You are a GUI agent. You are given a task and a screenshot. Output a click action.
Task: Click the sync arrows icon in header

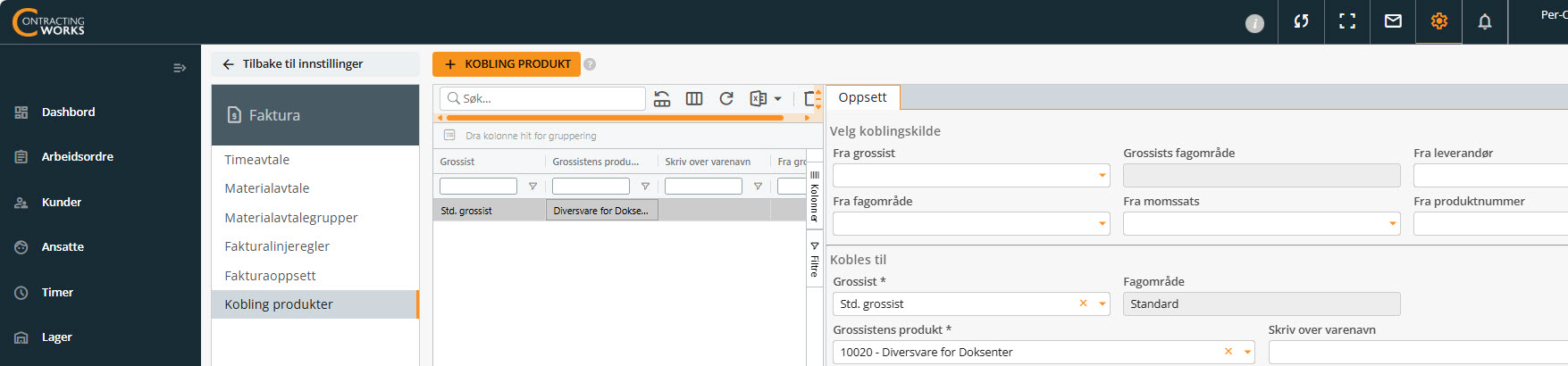(x=1301, y=21)
